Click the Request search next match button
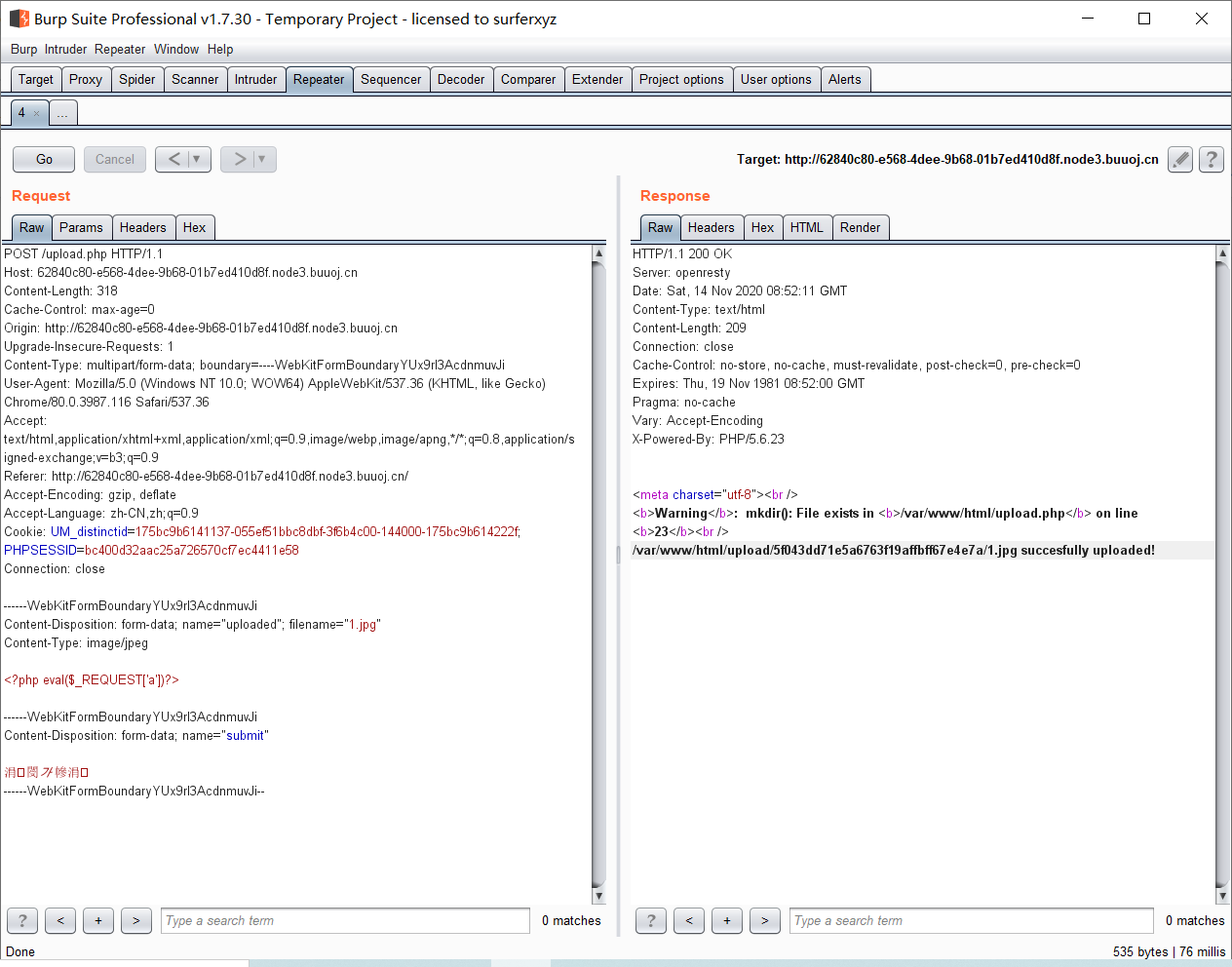This screenshot has width=1232, height=967. [136, 920]
